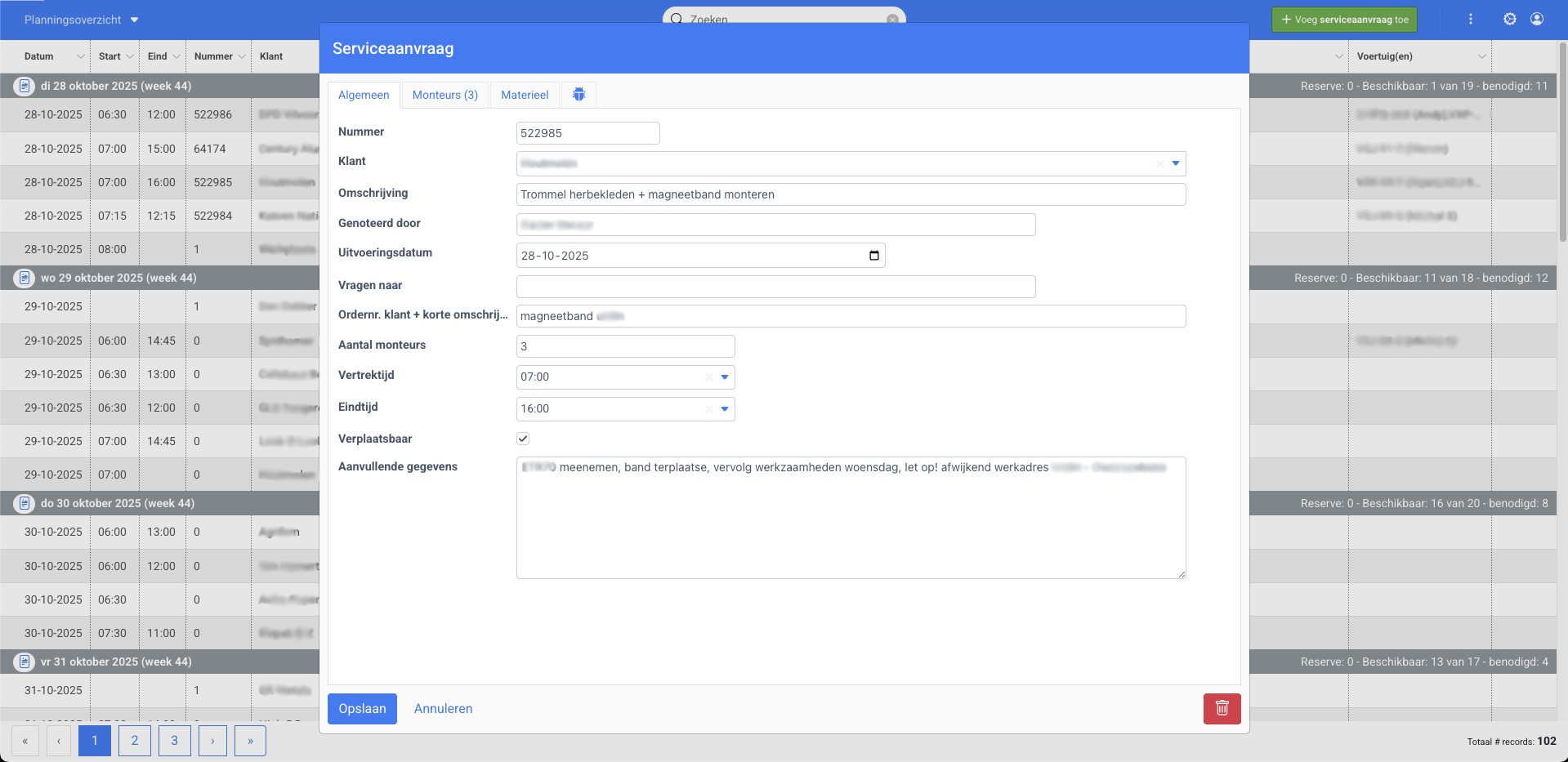The width and height of the screenshot is (1568, 762).
Task: Open the user account icon
Action: (1536, 19)
